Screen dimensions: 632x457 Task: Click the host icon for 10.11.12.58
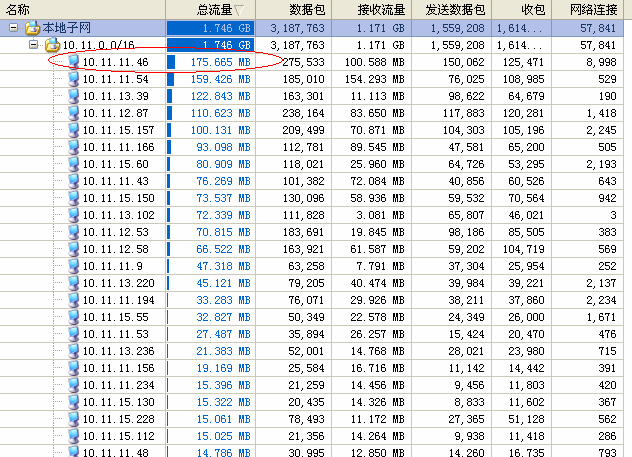pos(73,249)
